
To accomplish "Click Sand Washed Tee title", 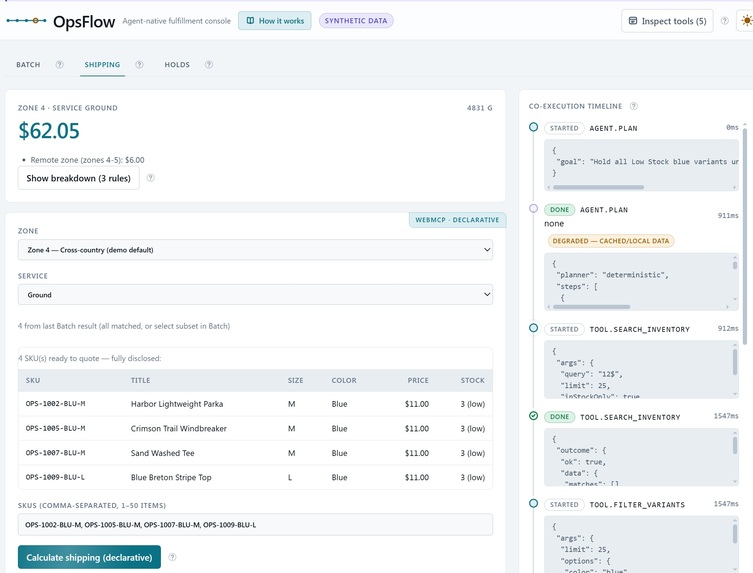I will pyautogui.click(x=162, y=453).
